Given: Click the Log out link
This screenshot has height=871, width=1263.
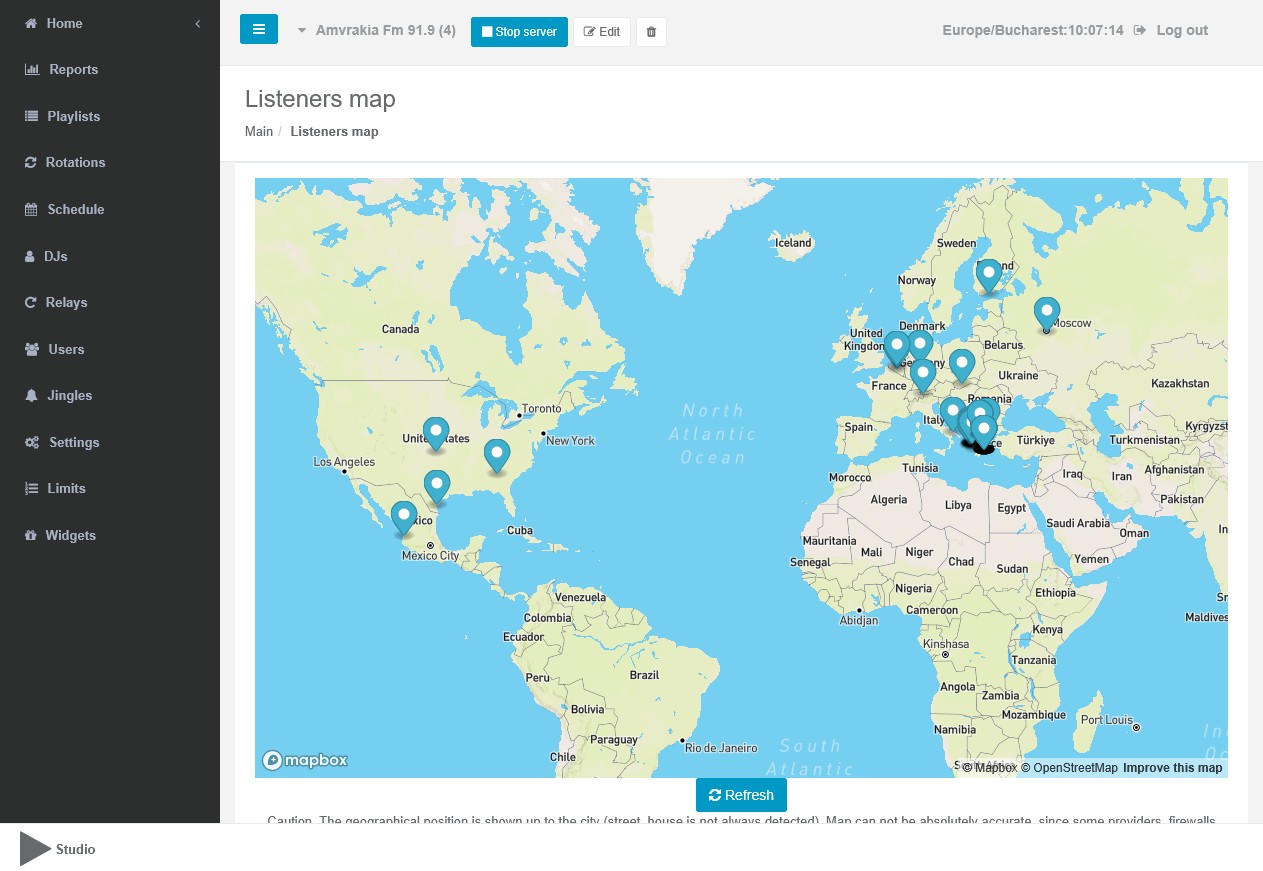Looking at the screenshot, I should (x=1181, y=31).
